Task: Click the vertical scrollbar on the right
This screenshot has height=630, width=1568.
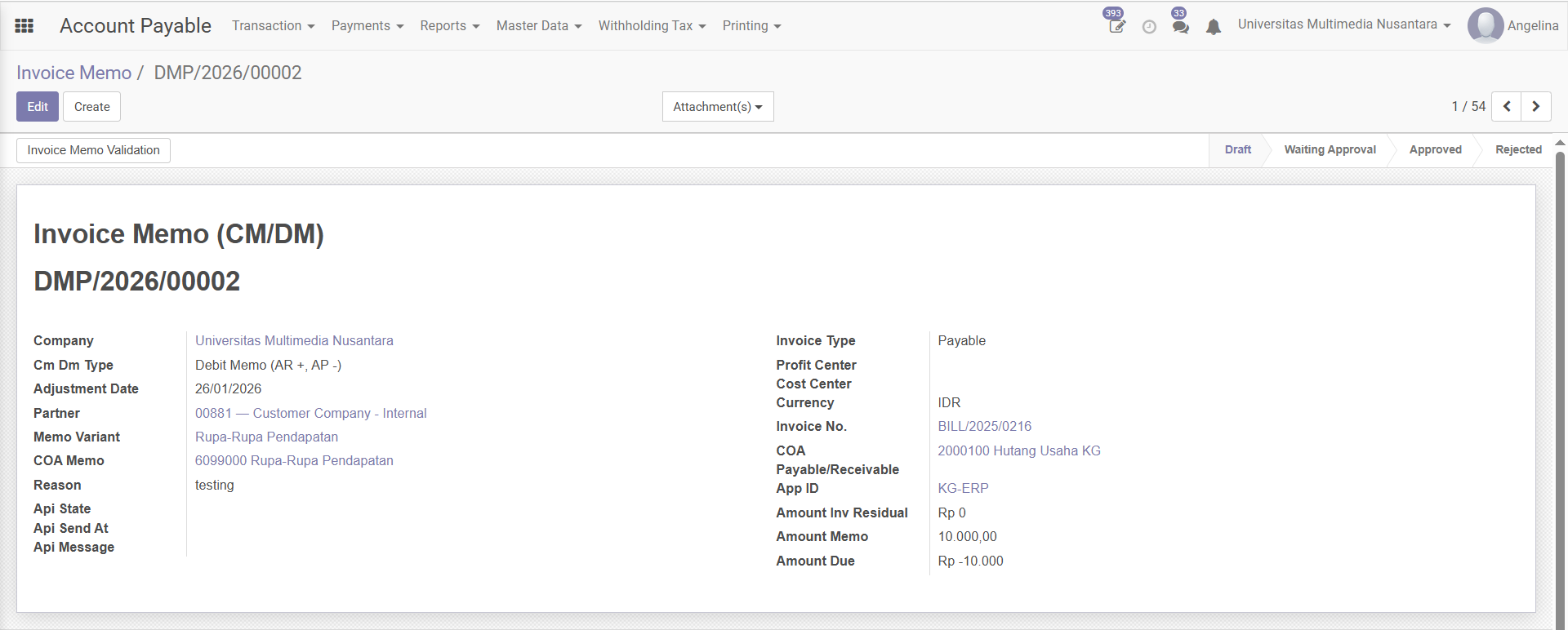Action: click(x=1560, y=367)
